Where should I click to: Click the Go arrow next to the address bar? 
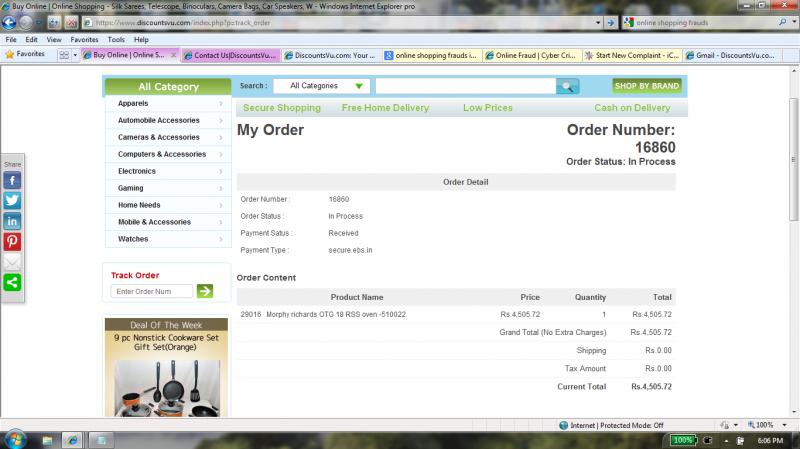[x=610, y=22]
